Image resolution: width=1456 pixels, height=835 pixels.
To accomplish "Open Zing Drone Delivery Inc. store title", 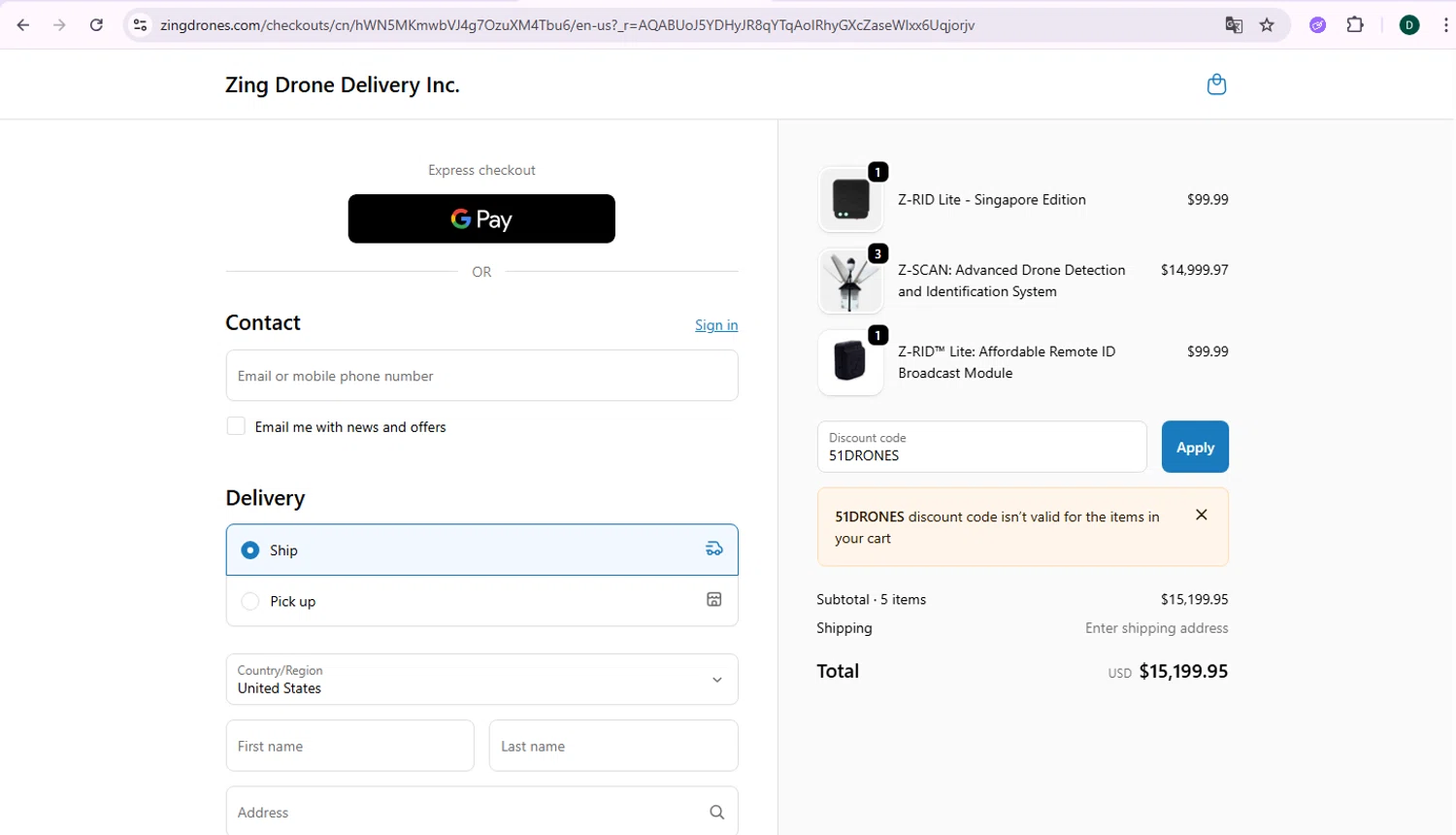I will coord(343,85).
